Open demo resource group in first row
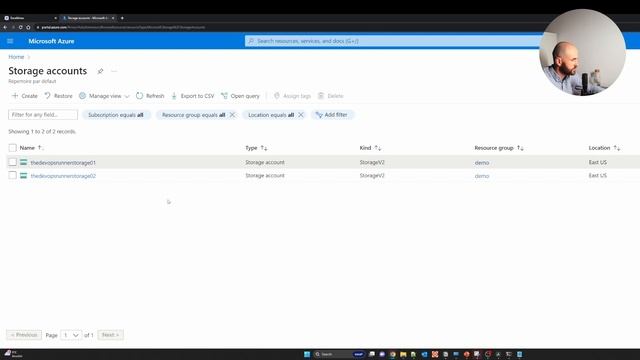This screenshot has height=360, width=640. pos(482,163)
